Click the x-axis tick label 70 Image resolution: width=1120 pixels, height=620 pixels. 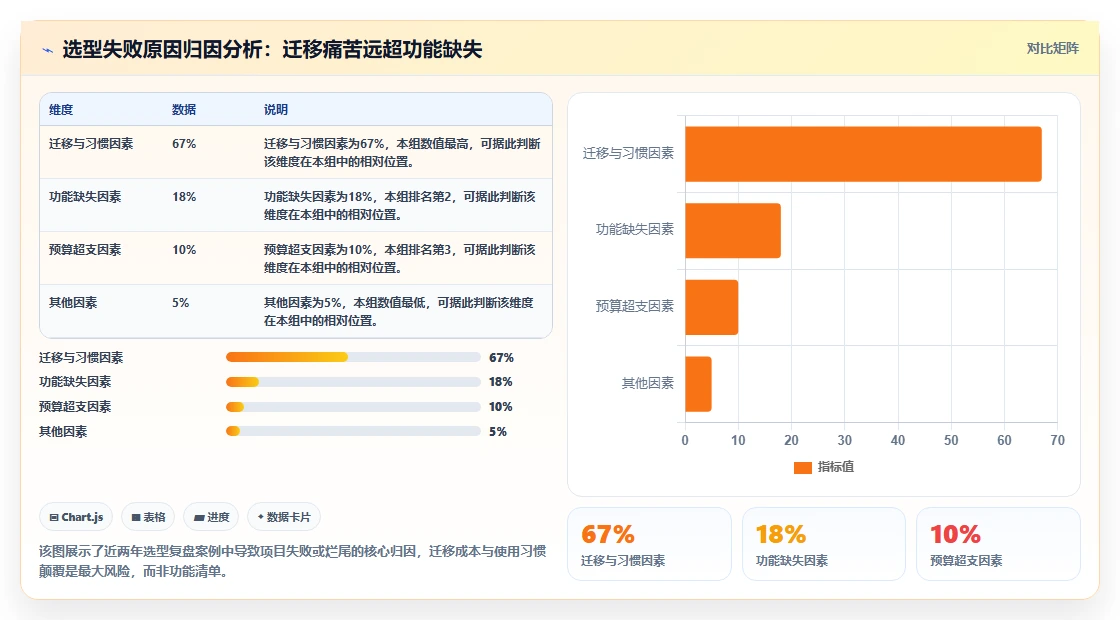click(1057, 441)
